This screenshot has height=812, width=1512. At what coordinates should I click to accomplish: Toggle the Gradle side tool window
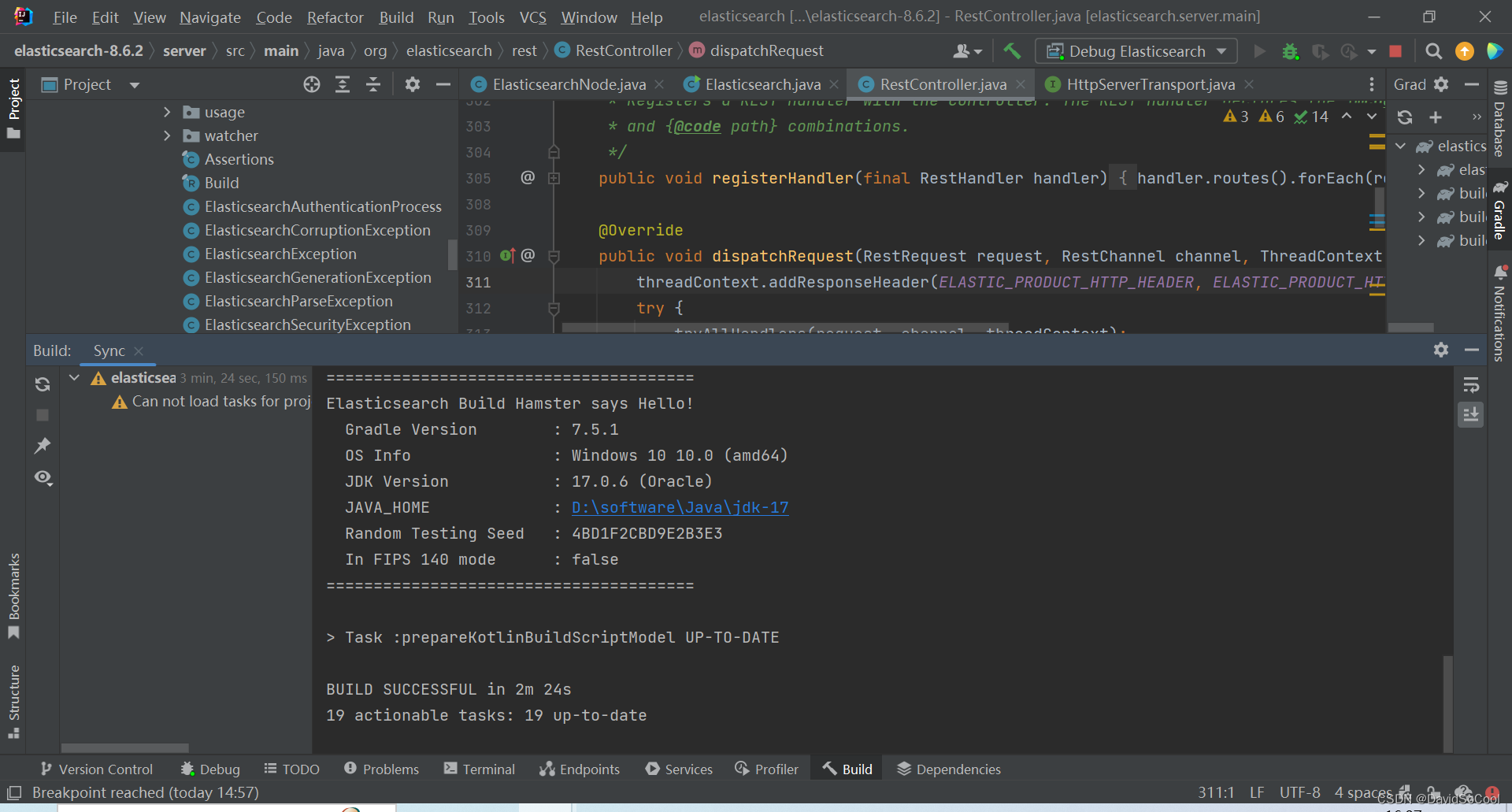pos(1499,209)
